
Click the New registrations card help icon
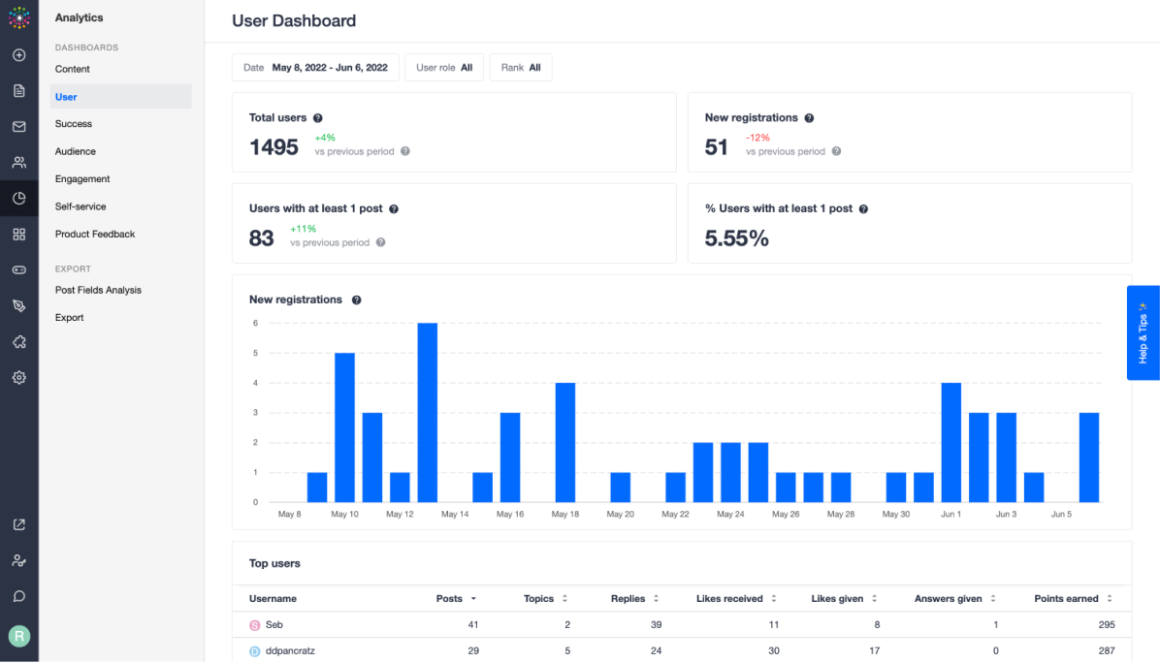[809, 118]
